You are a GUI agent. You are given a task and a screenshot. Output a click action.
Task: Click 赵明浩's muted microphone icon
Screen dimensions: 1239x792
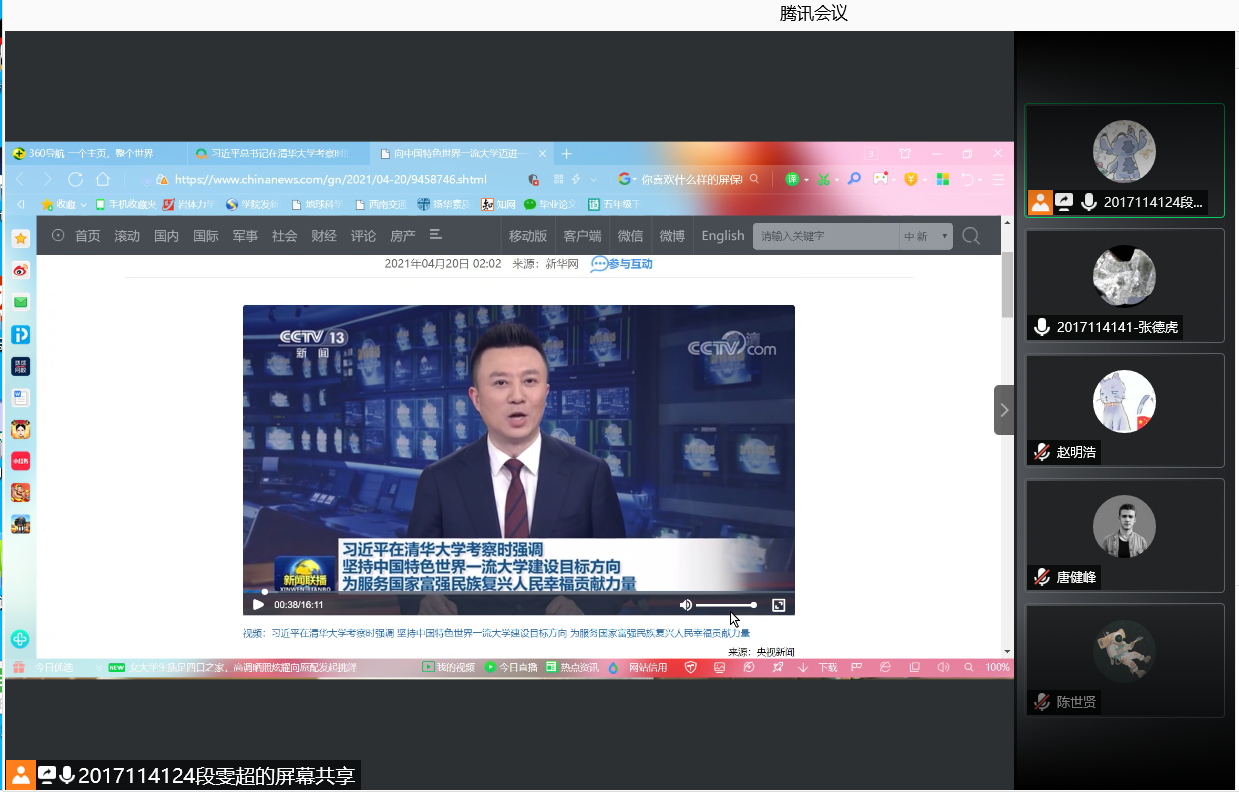point(1042,452)
